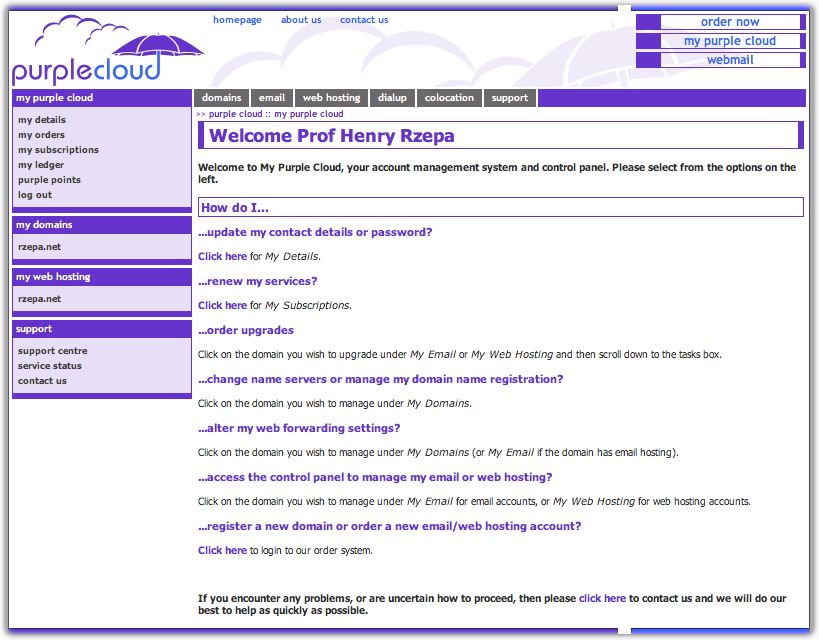Click the support sidebar header
Image resolution: width=819 pixels, height=640 pixels.
click(x=102, y=329)
